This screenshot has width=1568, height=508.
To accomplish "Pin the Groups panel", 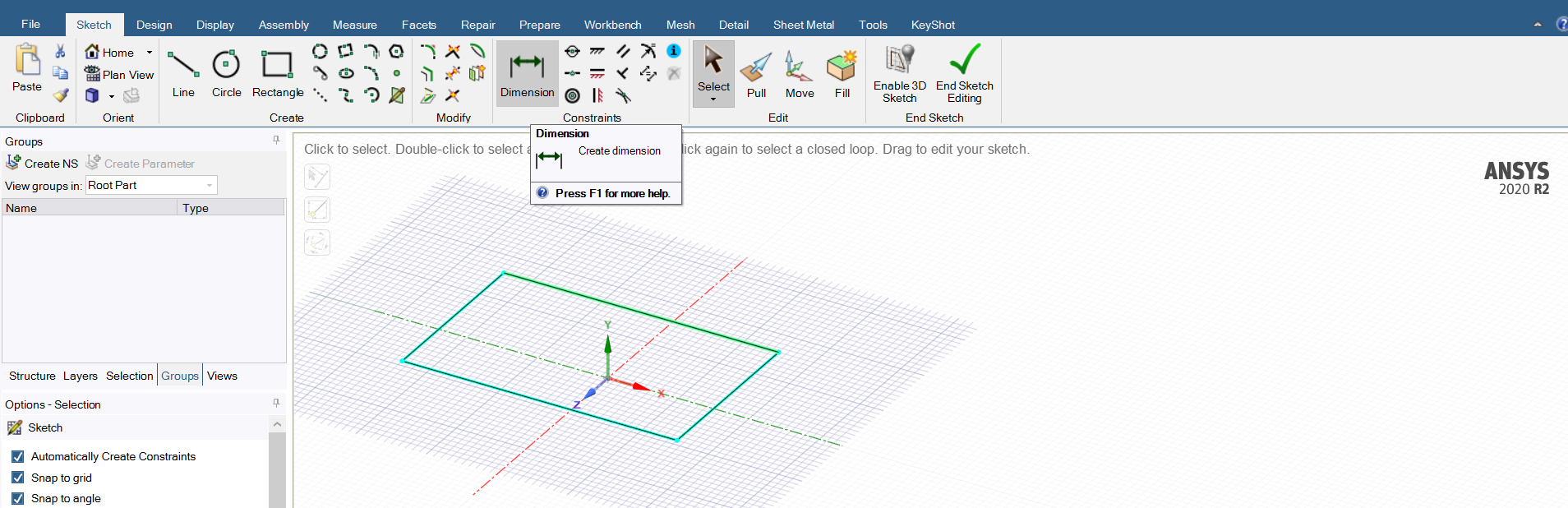I will click(276, 141).
